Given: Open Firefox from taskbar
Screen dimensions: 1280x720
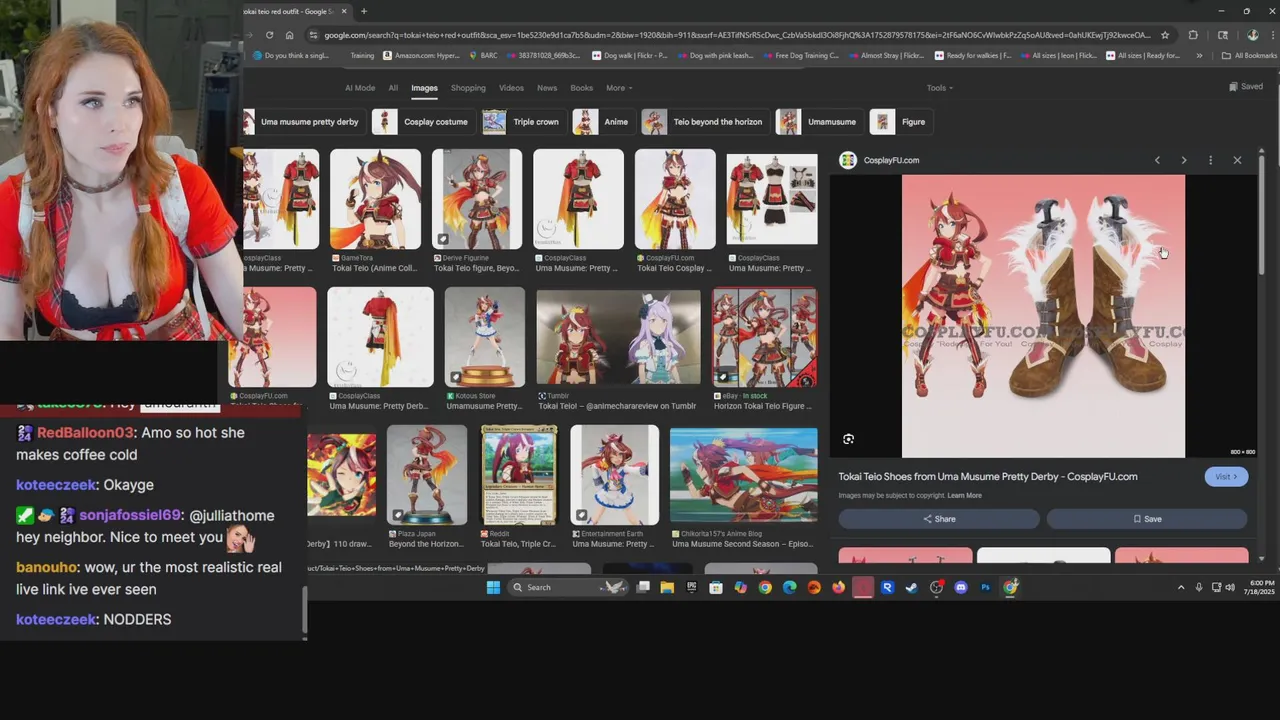Looking at the screenshot, I should (838, 587).
